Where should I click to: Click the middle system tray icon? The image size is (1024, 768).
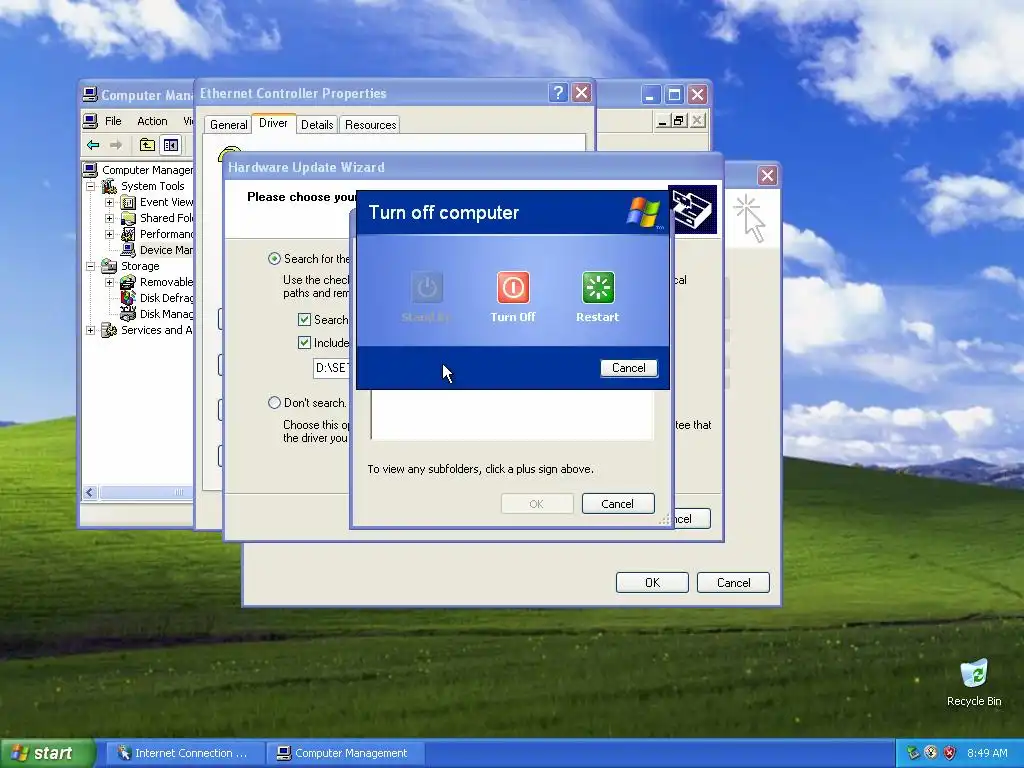click(931, 753)
